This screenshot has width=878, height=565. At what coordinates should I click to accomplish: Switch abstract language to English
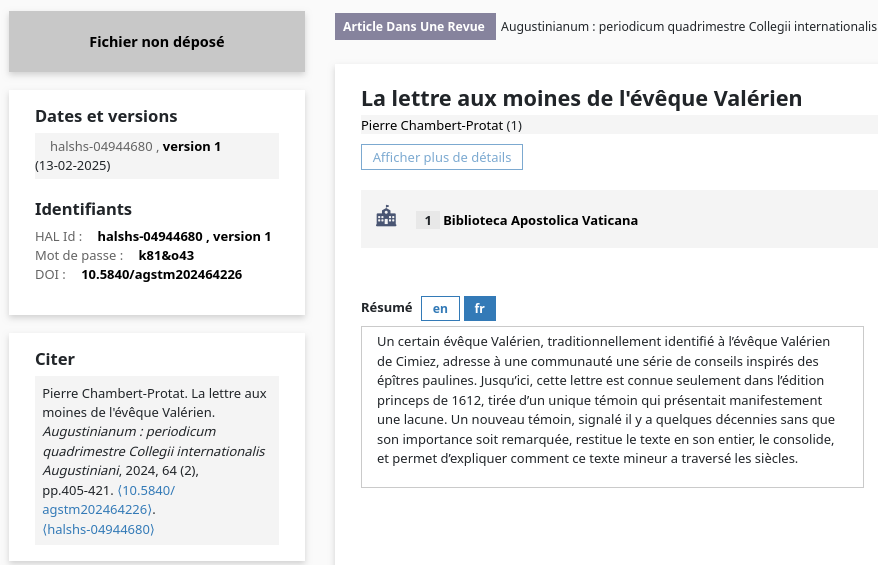[x=440, y=308]
